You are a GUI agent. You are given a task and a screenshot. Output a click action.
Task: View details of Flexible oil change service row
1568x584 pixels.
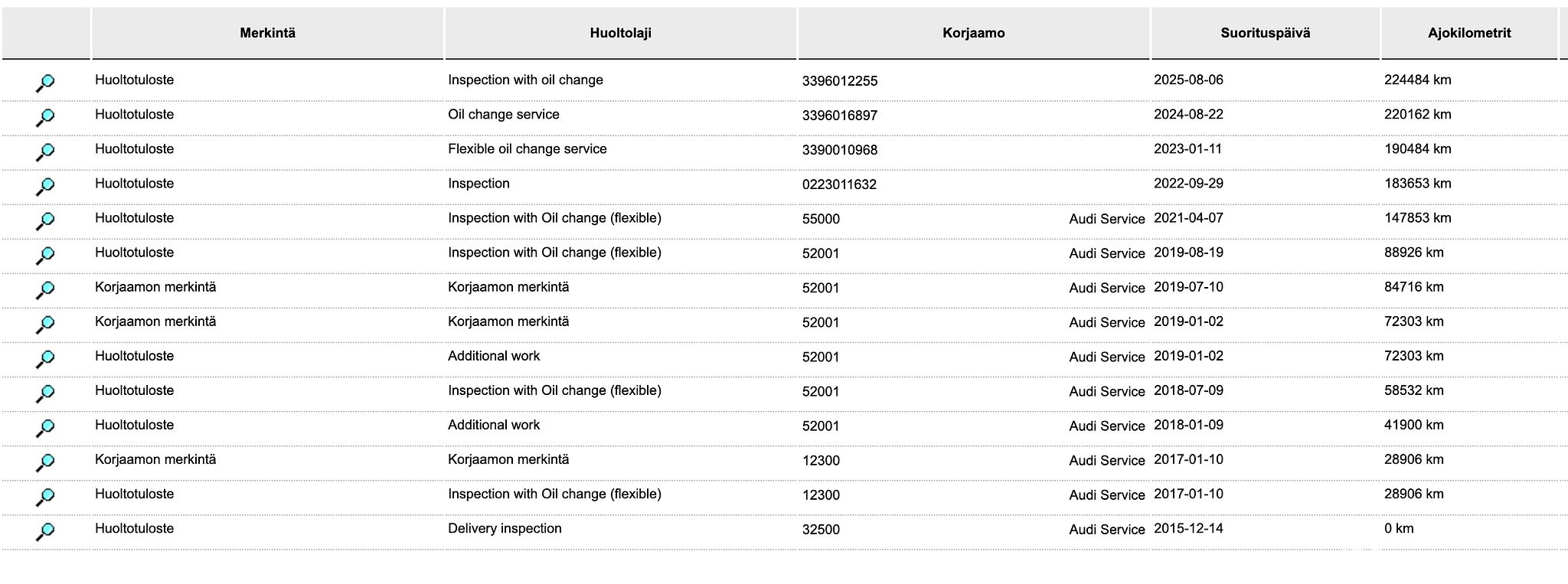click(x=45, y=152)
